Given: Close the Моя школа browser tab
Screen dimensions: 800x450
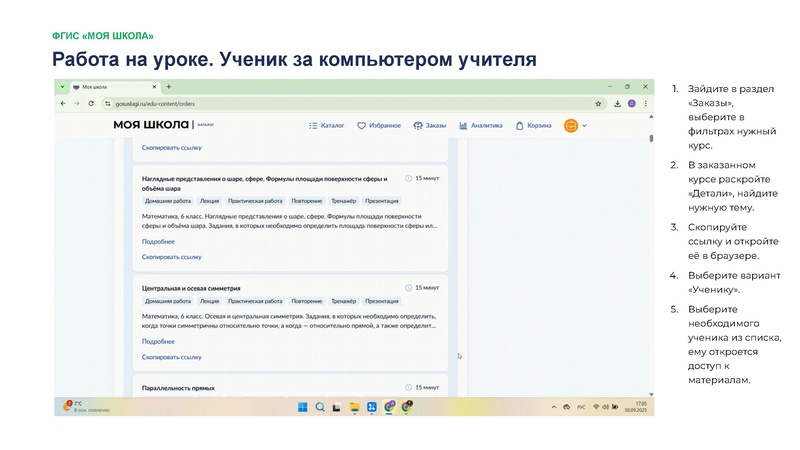Looking at the screenshot, I should coord(155,87).
